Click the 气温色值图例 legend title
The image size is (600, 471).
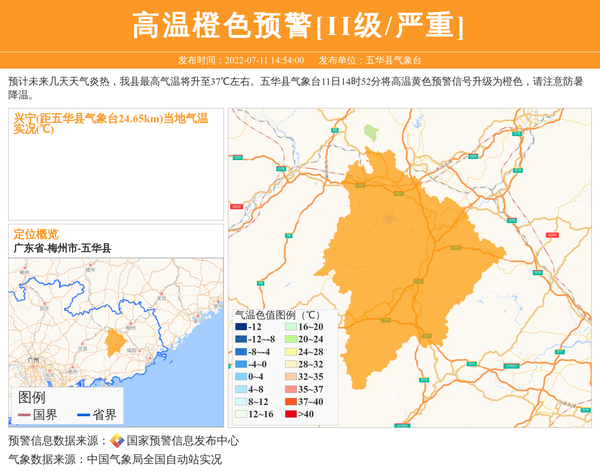click(x=277, y=313)
